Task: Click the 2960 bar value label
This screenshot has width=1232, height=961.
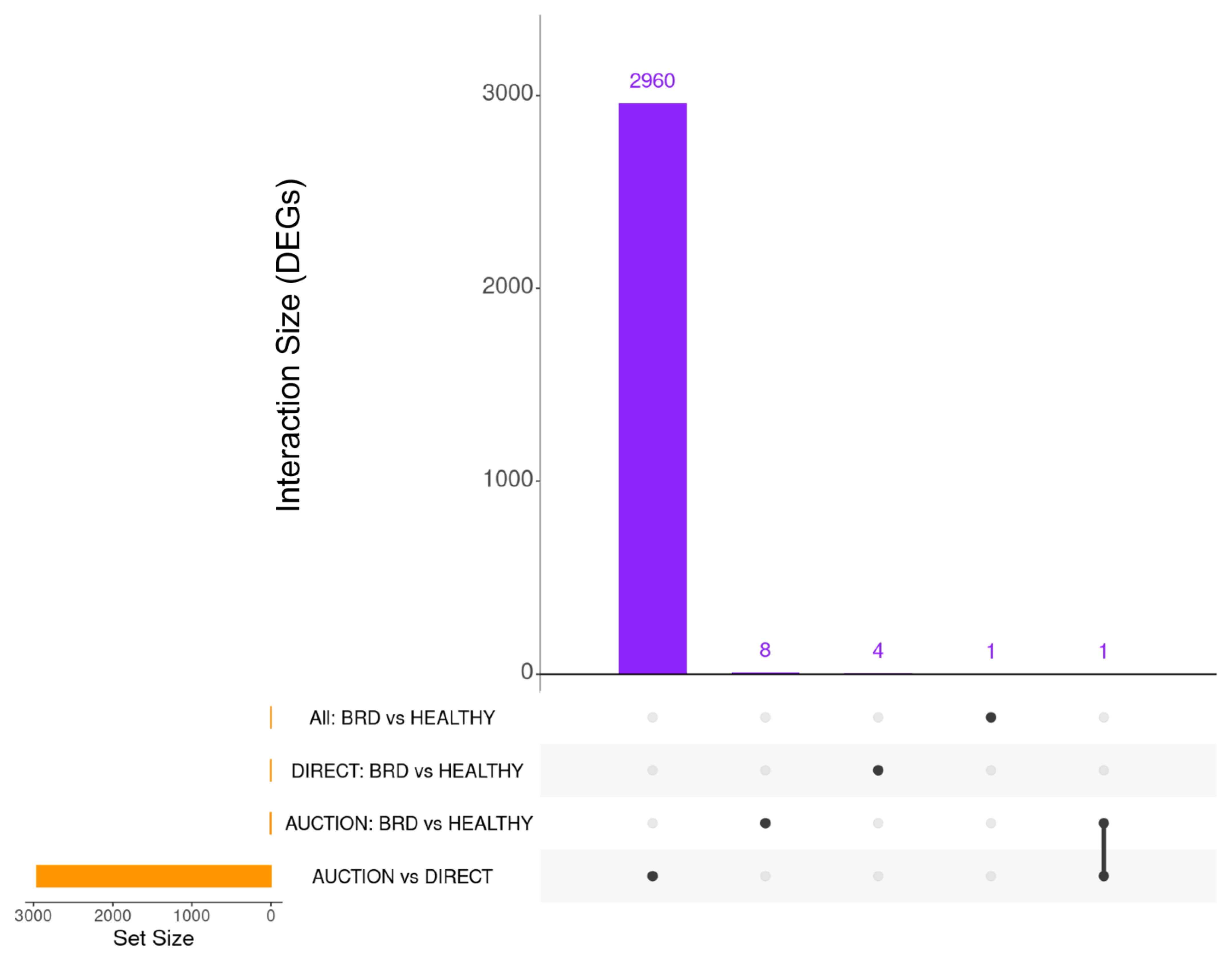Action: (652, 81)
